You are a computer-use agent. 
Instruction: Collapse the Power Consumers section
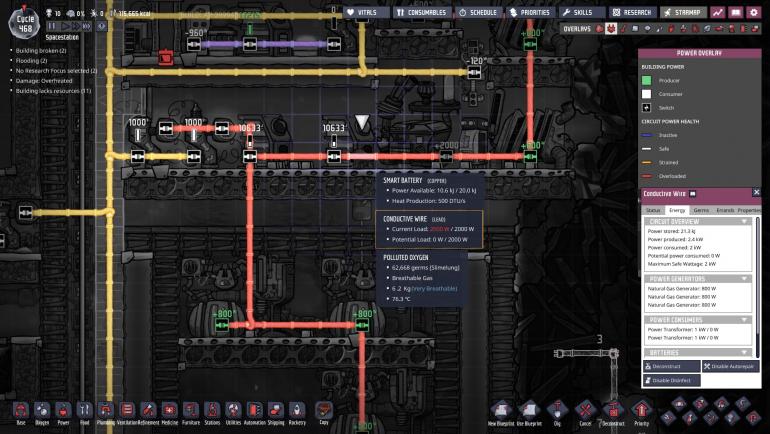[698, 320]
